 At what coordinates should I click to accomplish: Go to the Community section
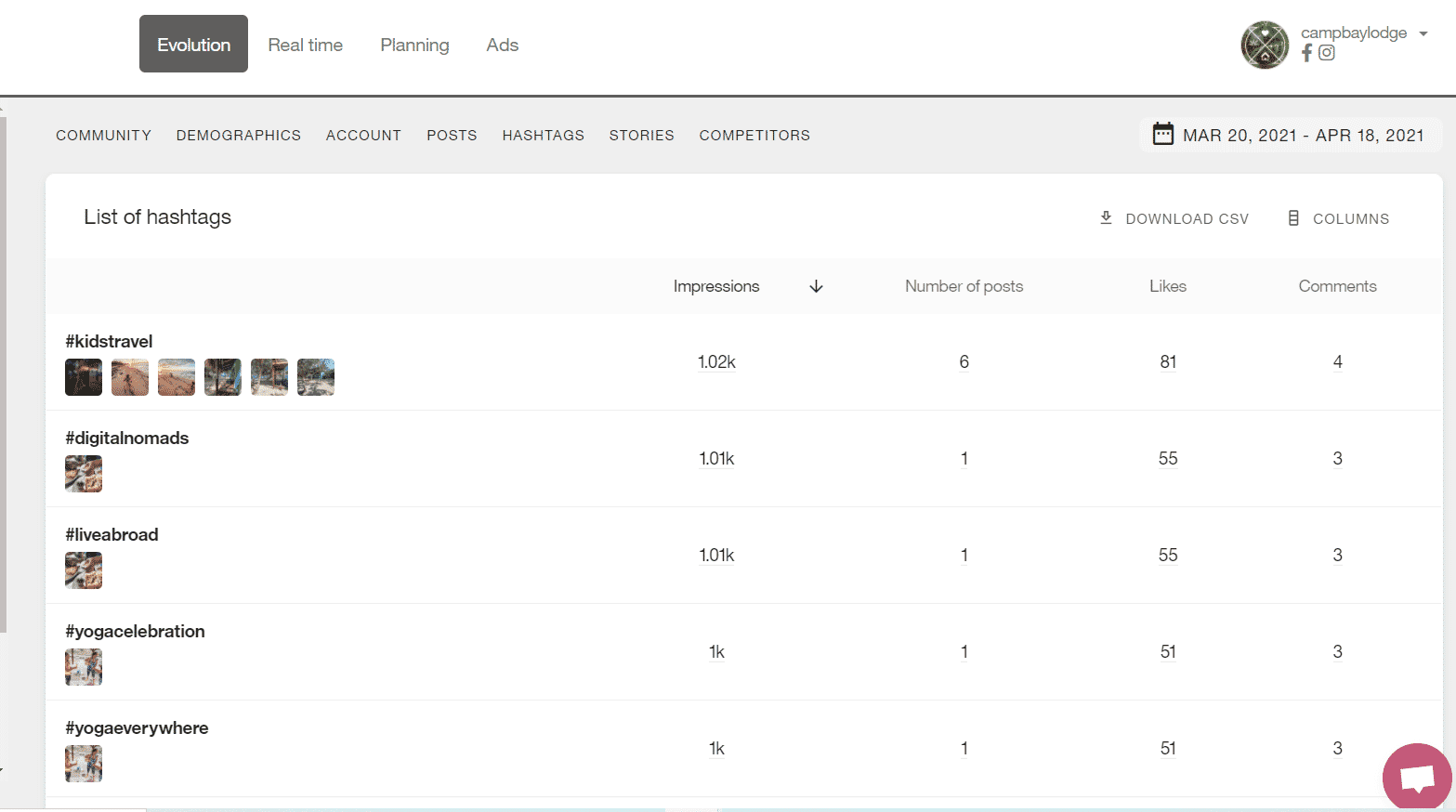tap(103, 135)
